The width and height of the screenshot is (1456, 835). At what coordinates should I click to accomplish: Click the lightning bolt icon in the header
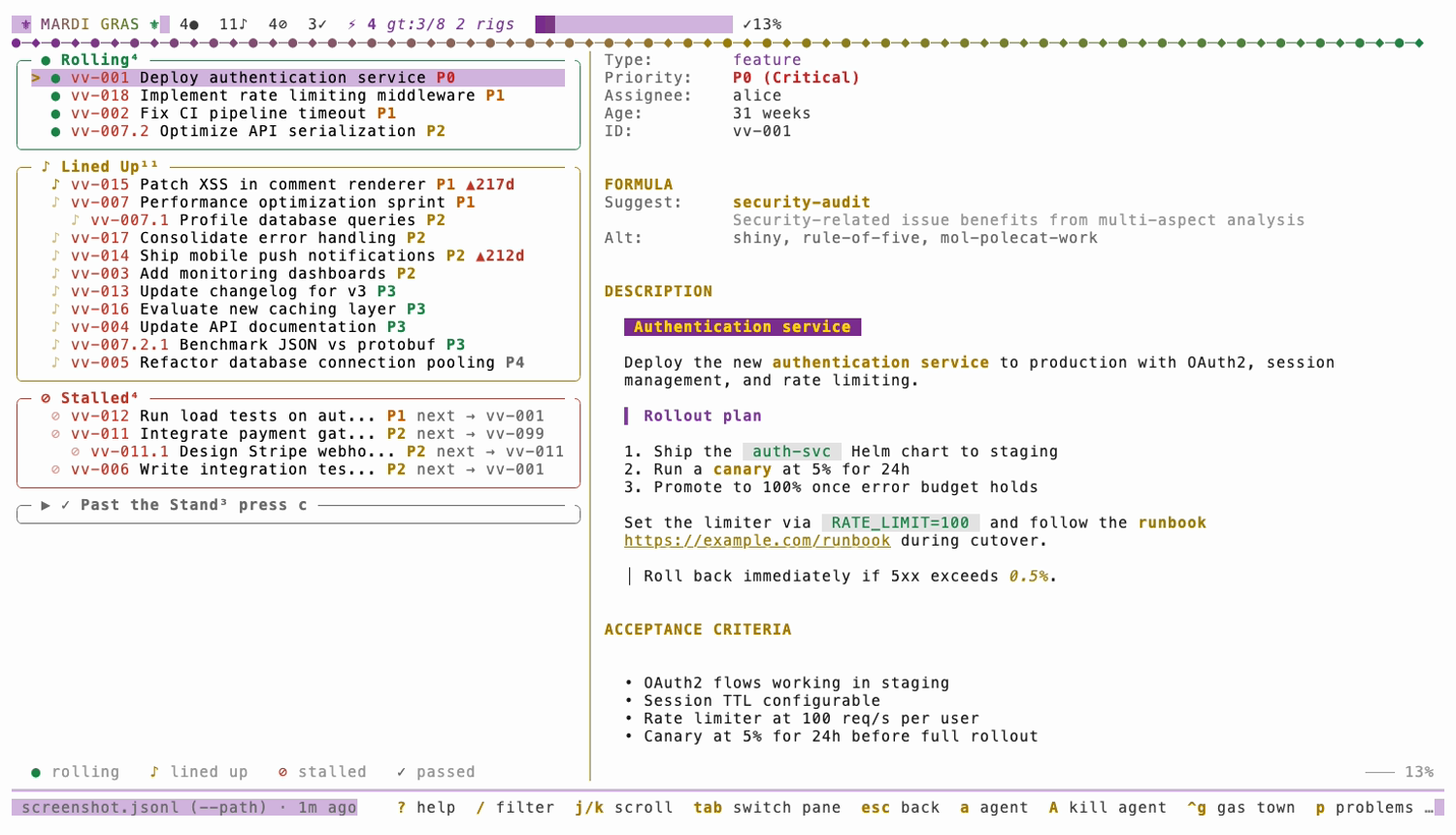point(351,24)
